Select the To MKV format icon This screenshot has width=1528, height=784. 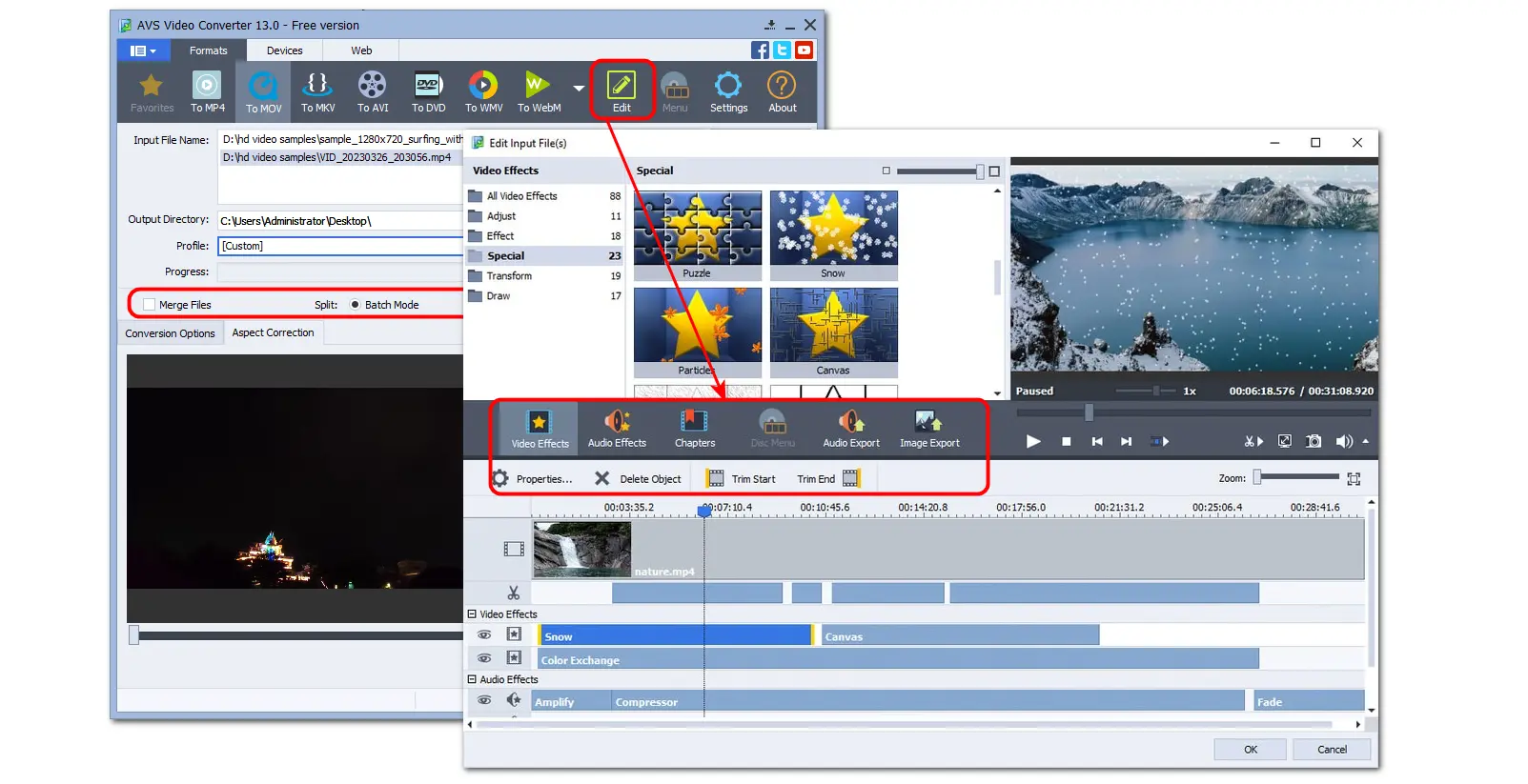(317, 91)
